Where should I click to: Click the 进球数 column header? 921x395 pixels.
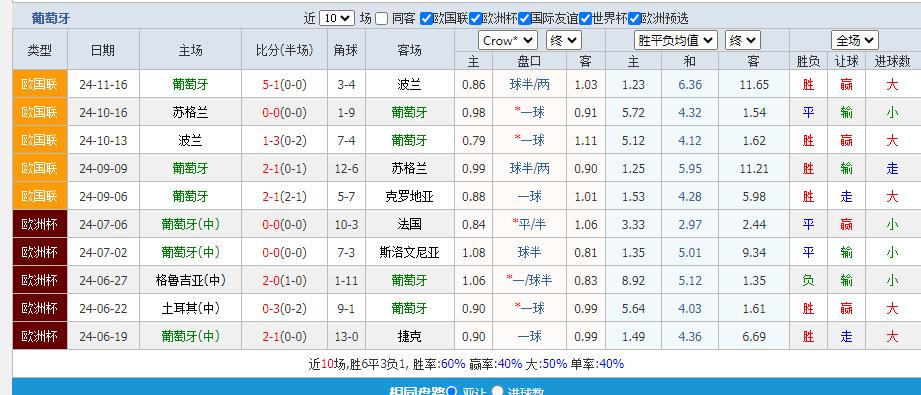(x=892, y=61)
